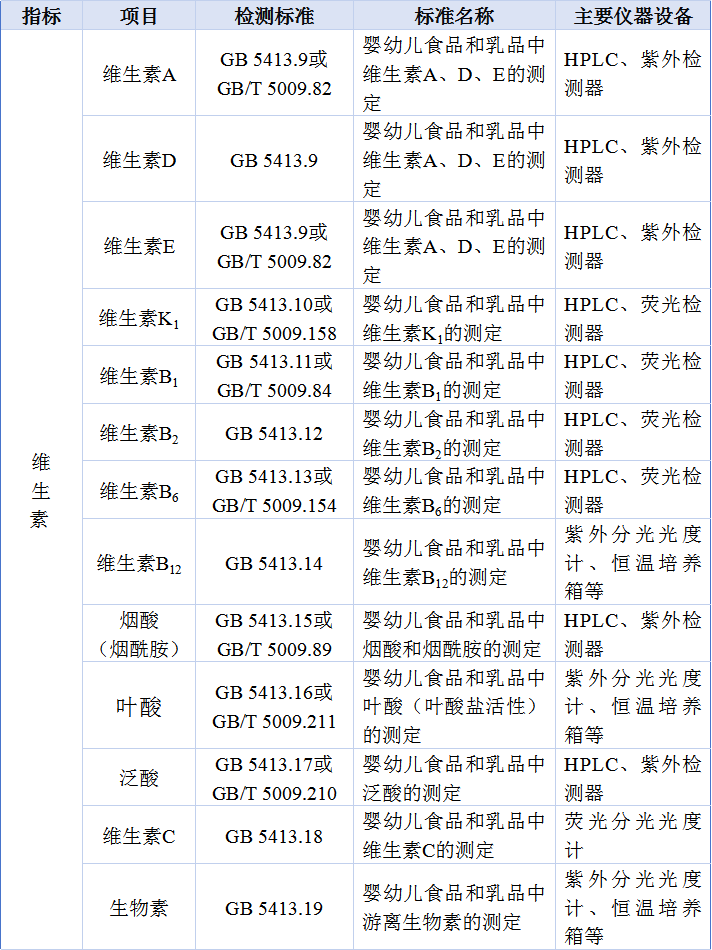
Task: Click 叶酸（叶酸盐活性）的测定 standard name cell
Action: (454, 705)
